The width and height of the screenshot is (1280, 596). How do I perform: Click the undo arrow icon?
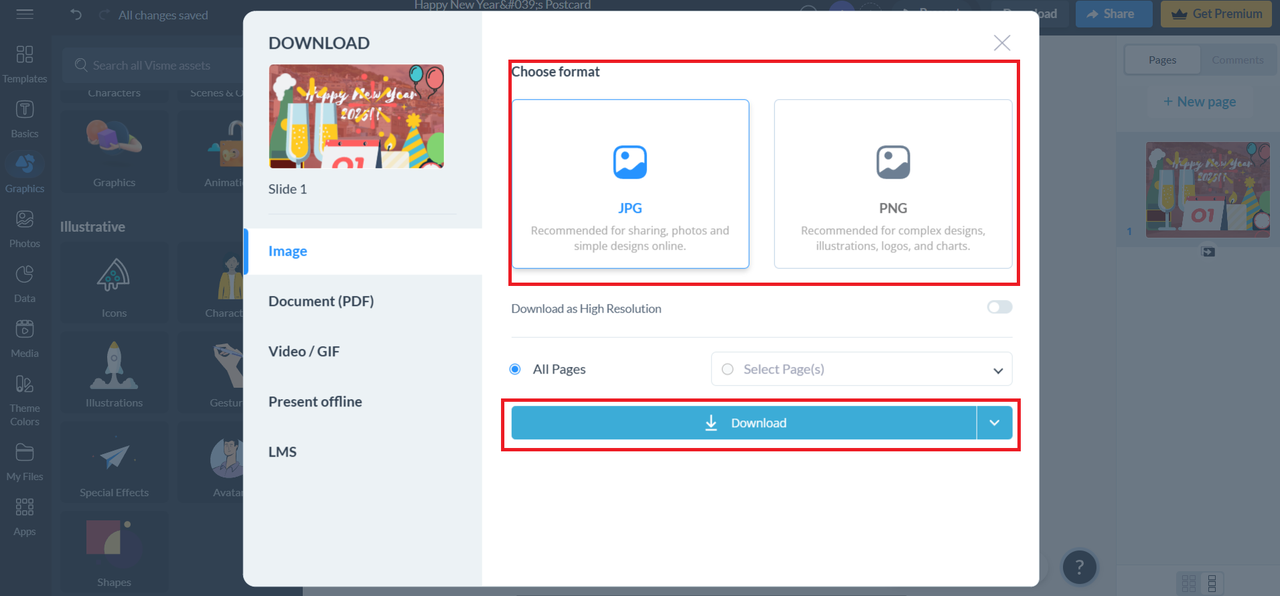[x=77, y=15]
